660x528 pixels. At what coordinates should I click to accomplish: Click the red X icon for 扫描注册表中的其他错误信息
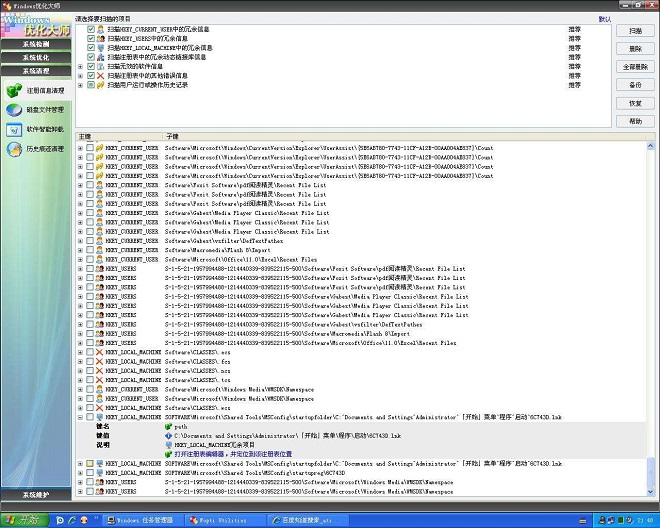[101, 76]
